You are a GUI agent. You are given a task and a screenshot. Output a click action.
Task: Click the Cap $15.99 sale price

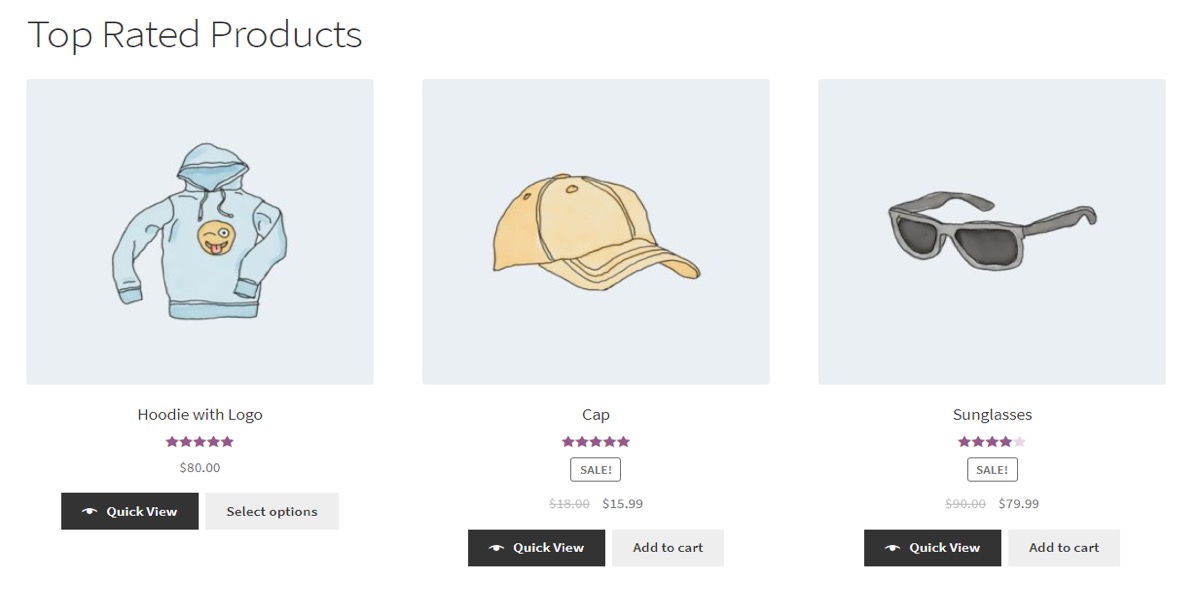[623, 504]
